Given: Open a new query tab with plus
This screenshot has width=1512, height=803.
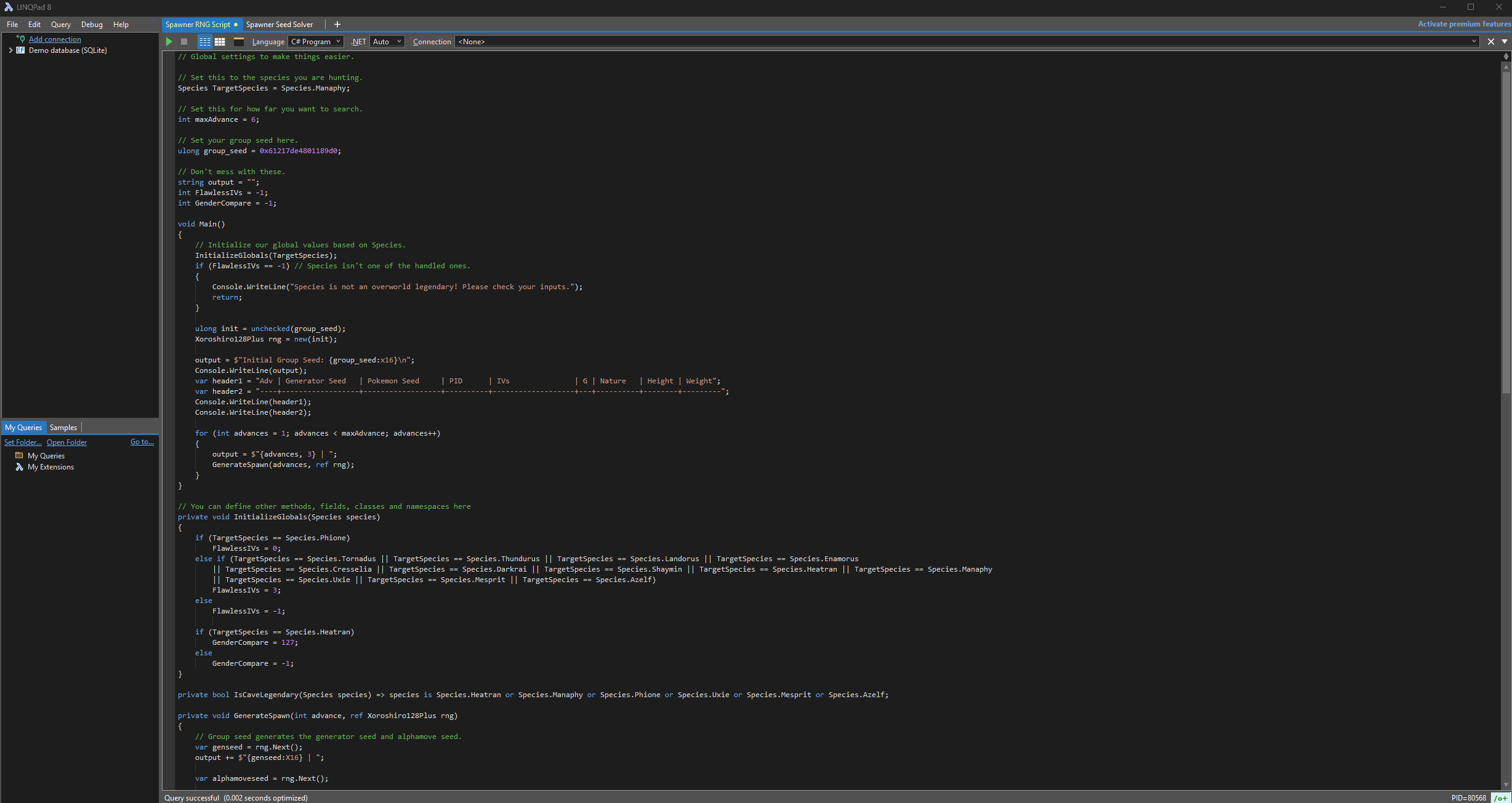Looking at the screenshot, I should tap(337, 25).
